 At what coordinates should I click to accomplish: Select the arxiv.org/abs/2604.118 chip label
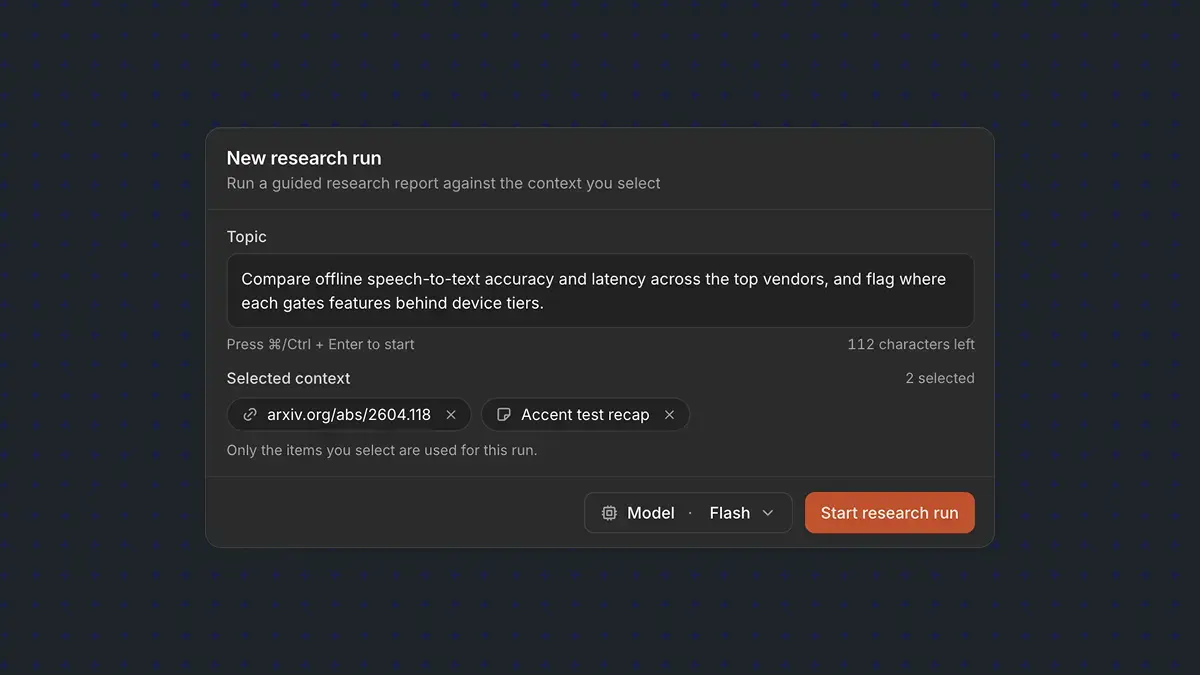pos(349,415)
